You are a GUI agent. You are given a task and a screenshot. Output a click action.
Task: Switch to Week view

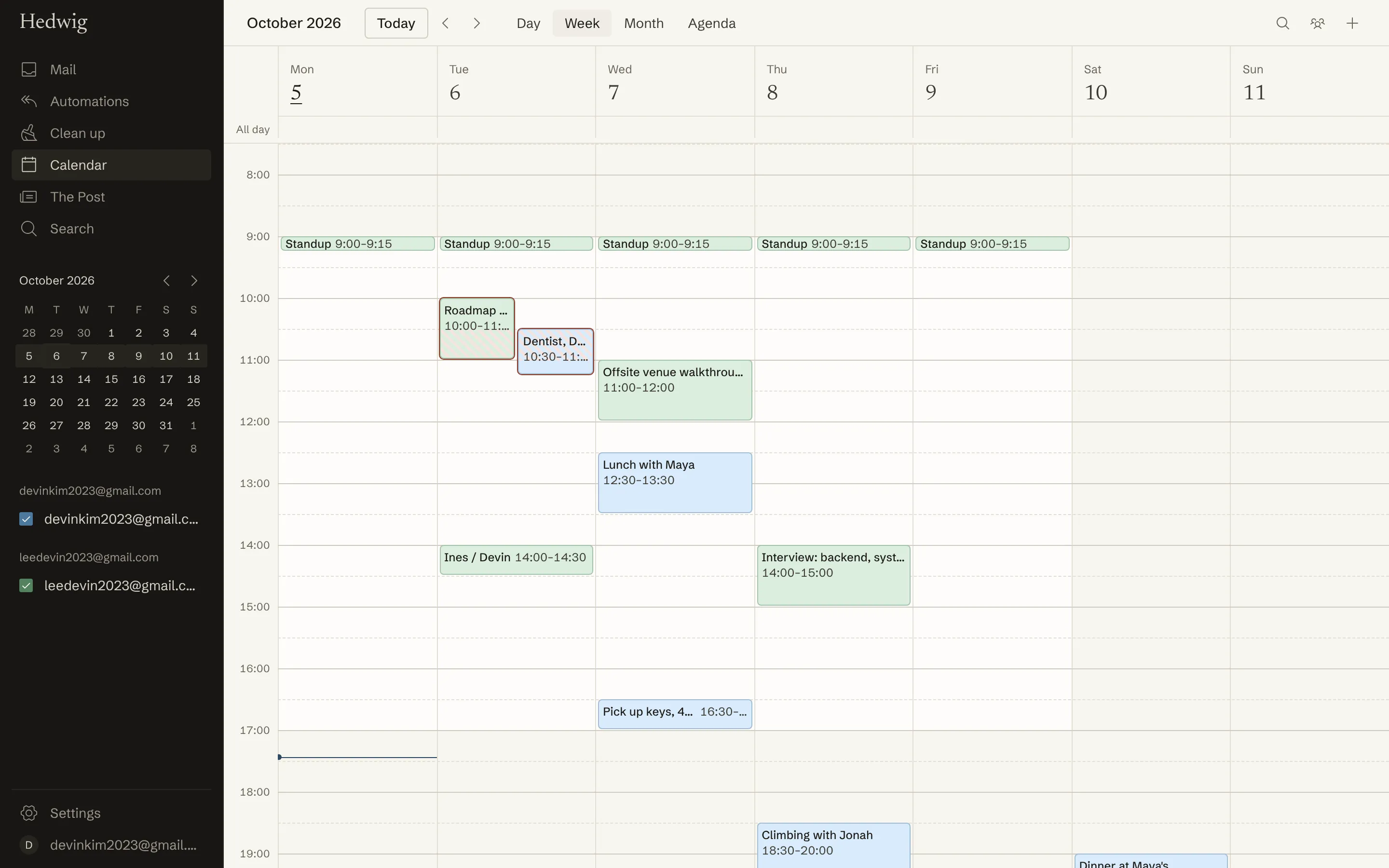[x=582, y=23]
